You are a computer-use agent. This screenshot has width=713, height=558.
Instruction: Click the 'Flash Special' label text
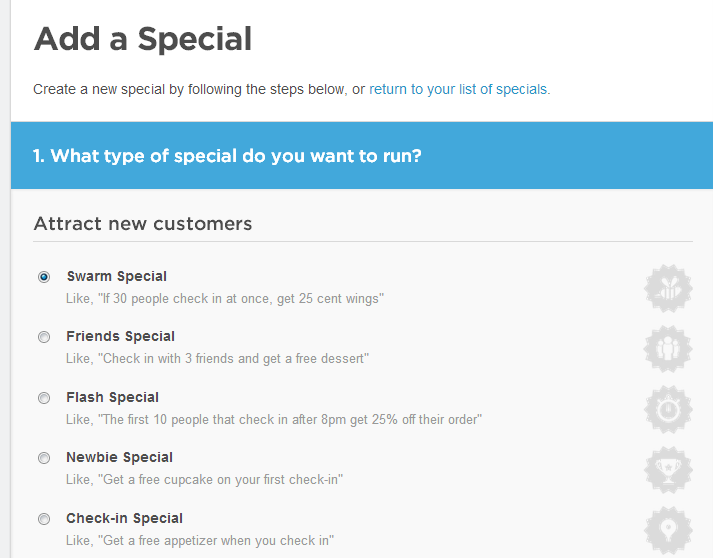click(x=112, y=397)
